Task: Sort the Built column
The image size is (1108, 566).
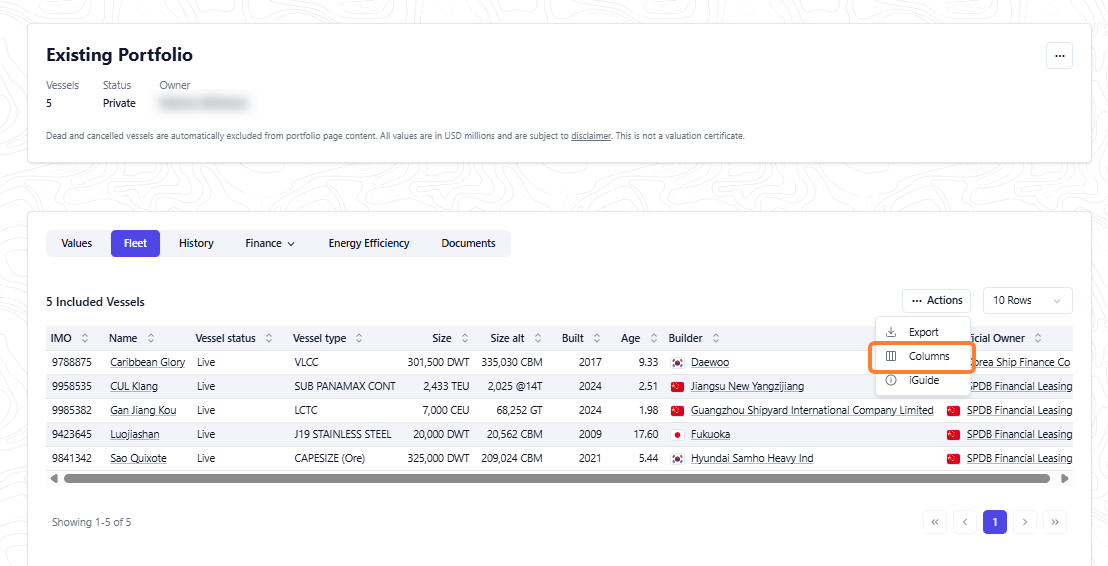Action: point(597,338)
